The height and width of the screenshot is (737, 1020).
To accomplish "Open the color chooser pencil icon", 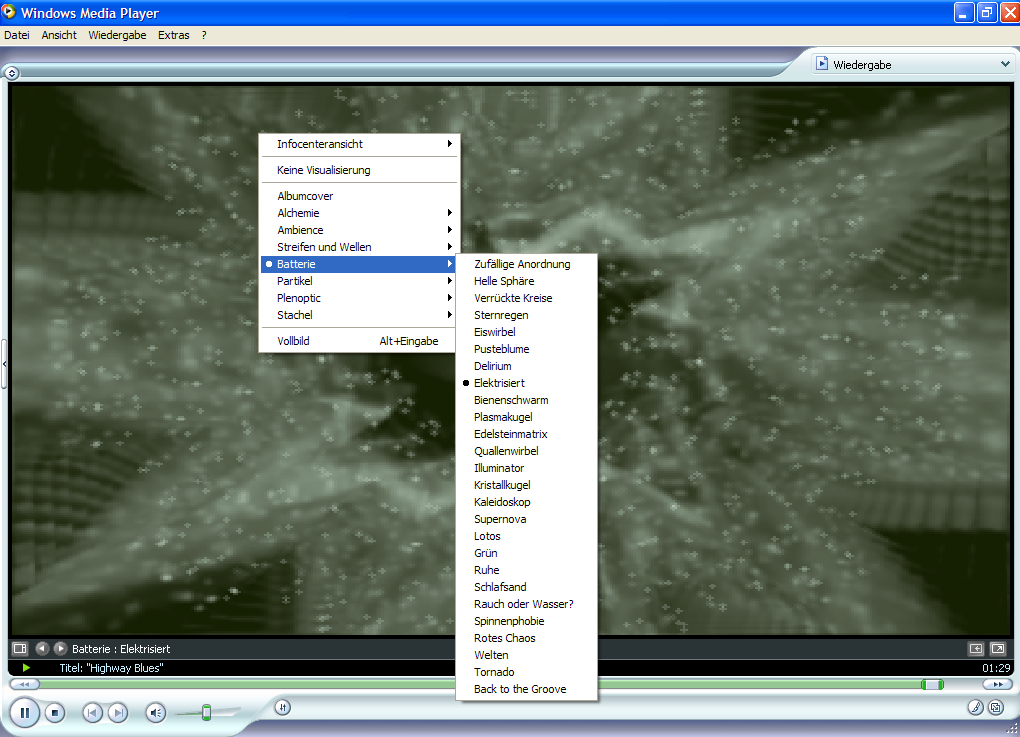I will pos(975,707).
